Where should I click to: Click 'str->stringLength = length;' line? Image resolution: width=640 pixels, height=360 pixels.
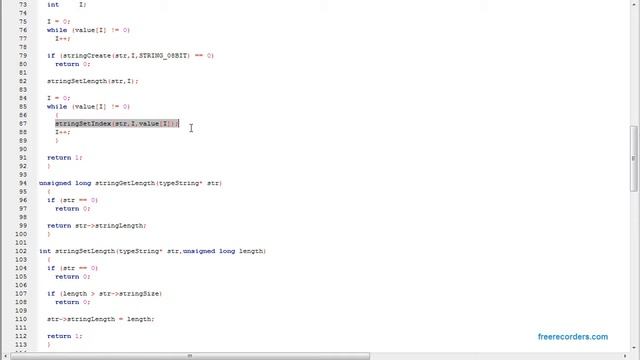[101, 319]
